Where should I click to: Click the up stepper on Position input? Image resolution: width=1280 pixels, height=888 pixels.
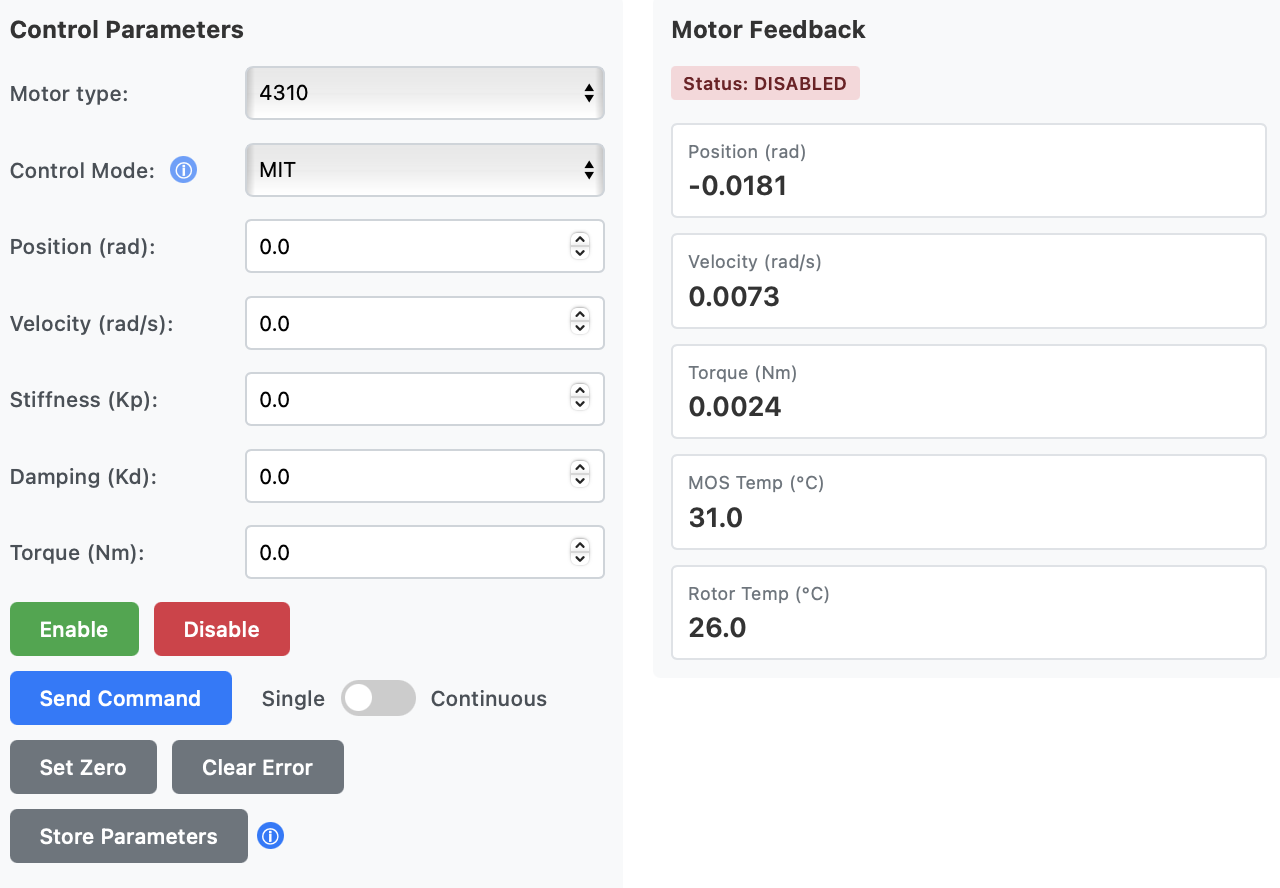click(x=579, y=240)
